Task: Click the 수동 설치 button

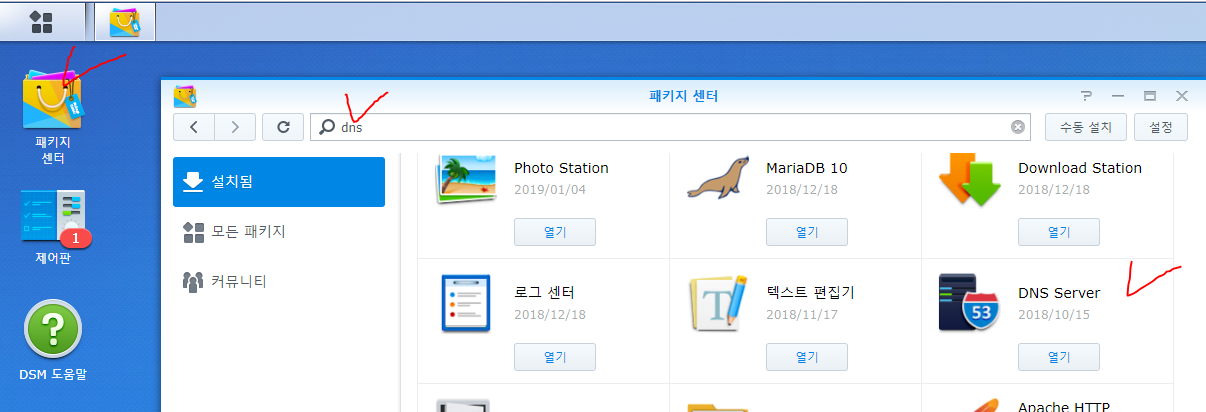Action: coord(1086,127)
